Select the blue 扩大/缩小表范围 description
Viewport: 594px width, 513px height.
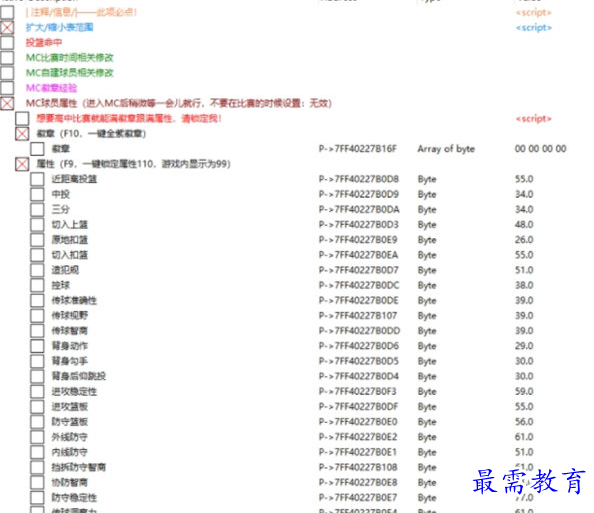pyautogui.click(x=59, y=27)
